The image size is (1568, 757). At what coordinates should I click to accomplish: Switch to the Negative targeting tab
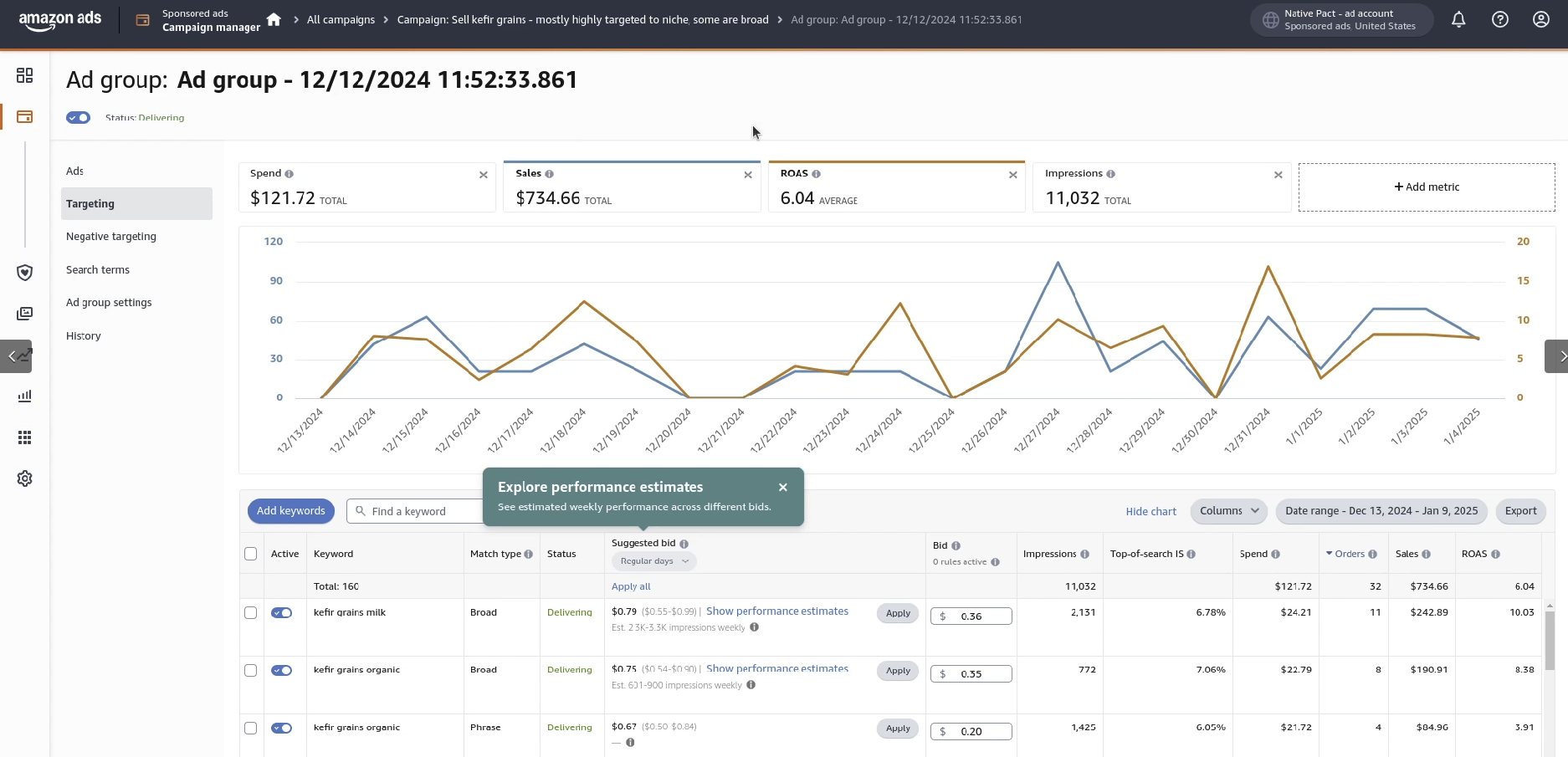(111, 237)
